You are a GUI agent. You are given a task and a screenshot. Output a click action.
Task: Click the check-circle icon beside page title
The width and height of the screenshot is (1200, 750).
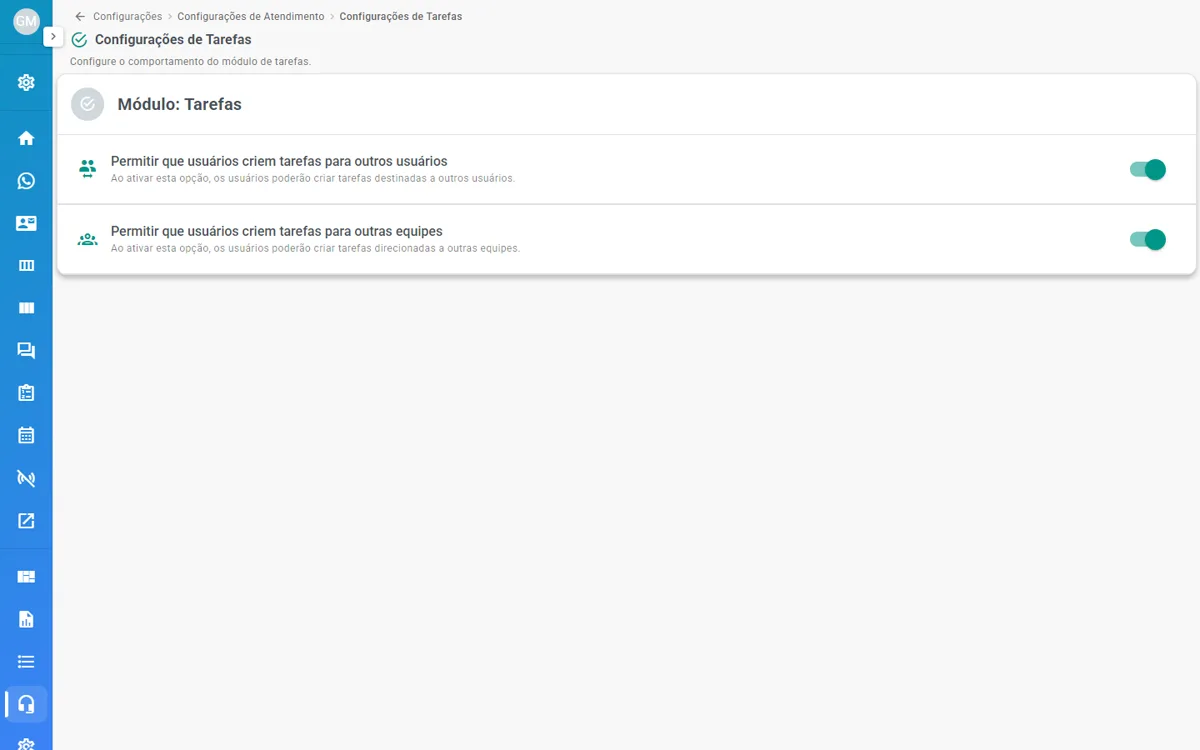[x=80, y=40]
